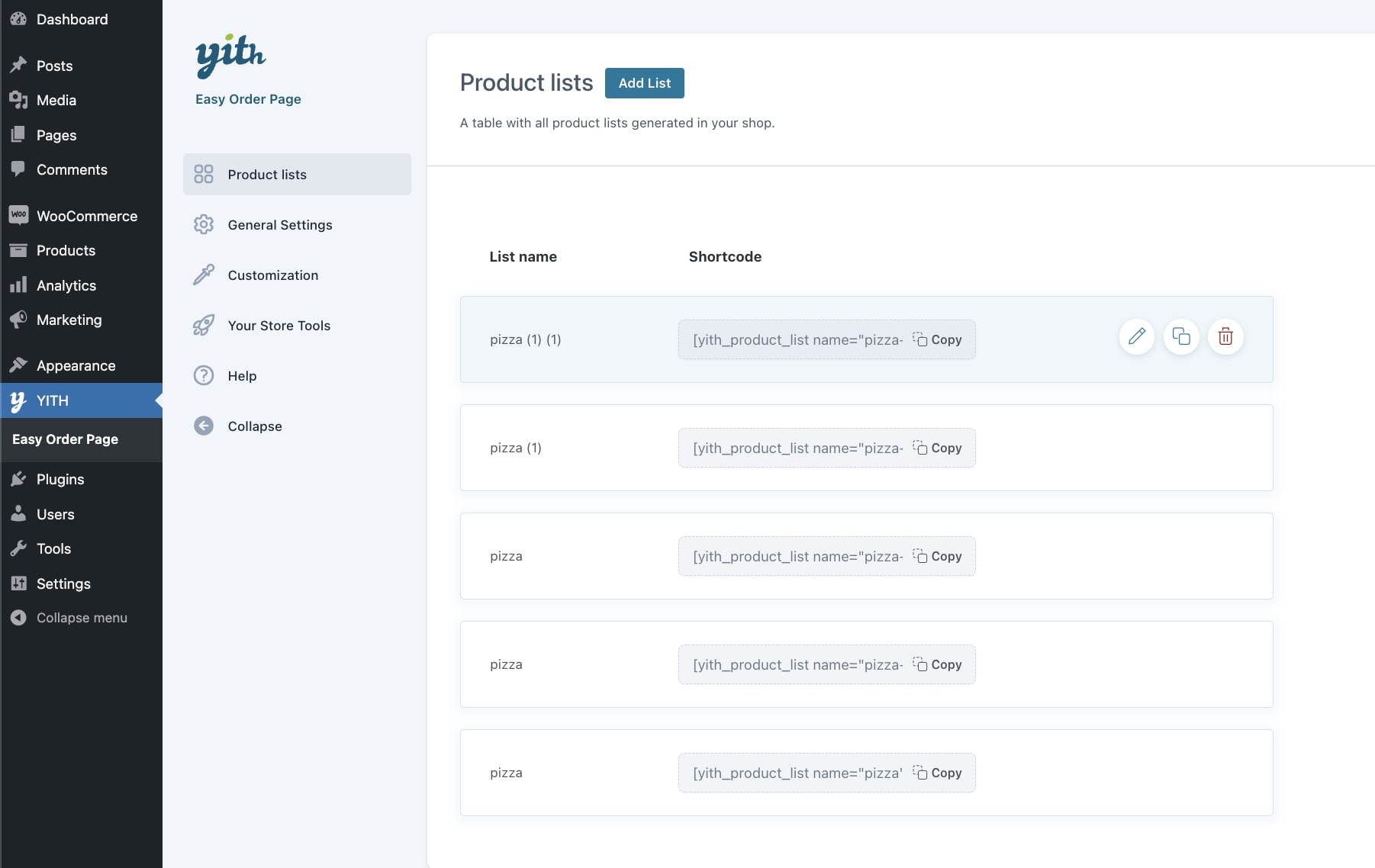Screen dimensions: 1375x868
Task: Click the Dashboard menu icon
Action: 18,19
